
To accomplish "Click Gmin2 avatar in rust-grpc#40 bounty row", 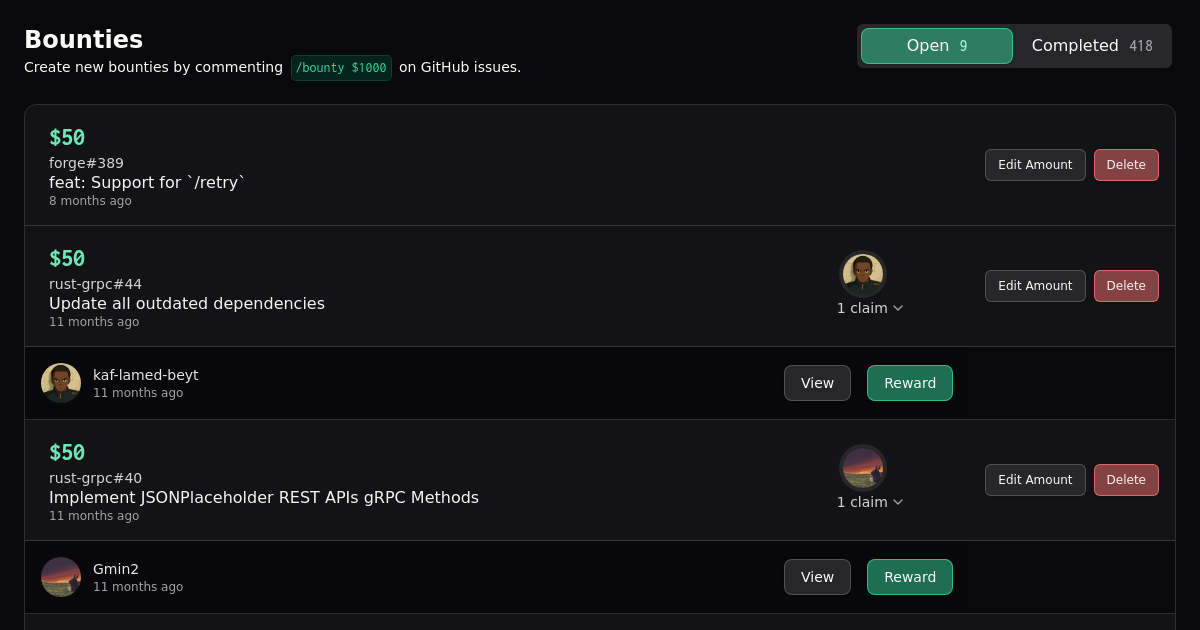I will tap(862, 468).
